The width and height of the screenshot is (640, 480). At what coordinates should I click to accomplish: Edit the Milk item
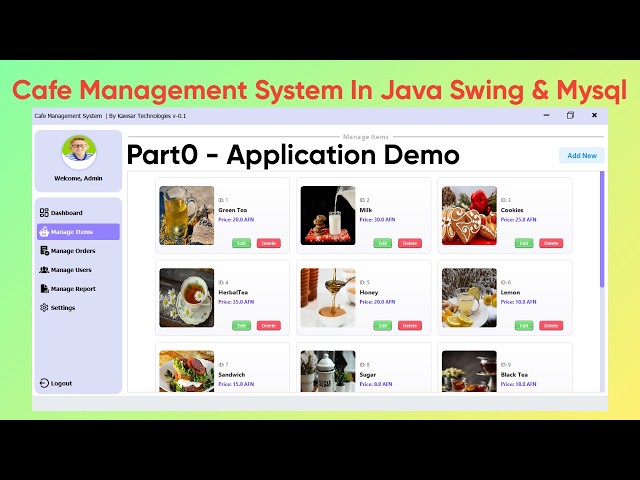(382, 243)
